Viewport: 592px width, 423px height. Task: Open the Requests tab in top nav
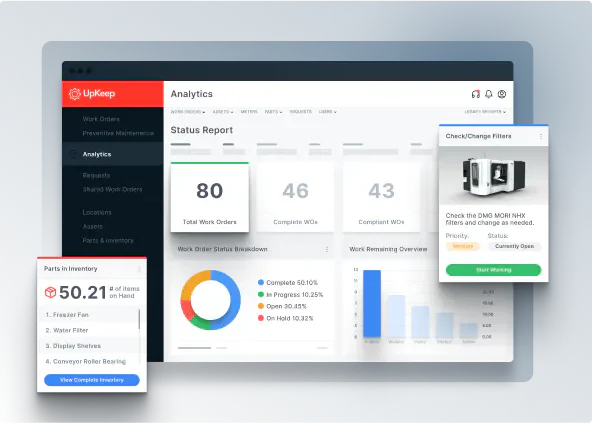tap(301, 112)
